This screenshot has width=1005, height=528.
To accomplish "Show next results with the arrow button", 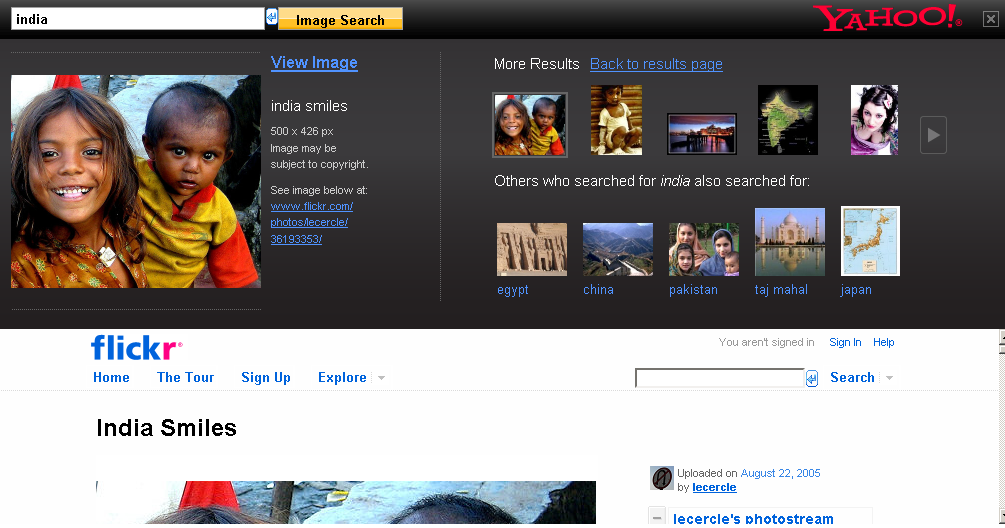I will 932,135.
